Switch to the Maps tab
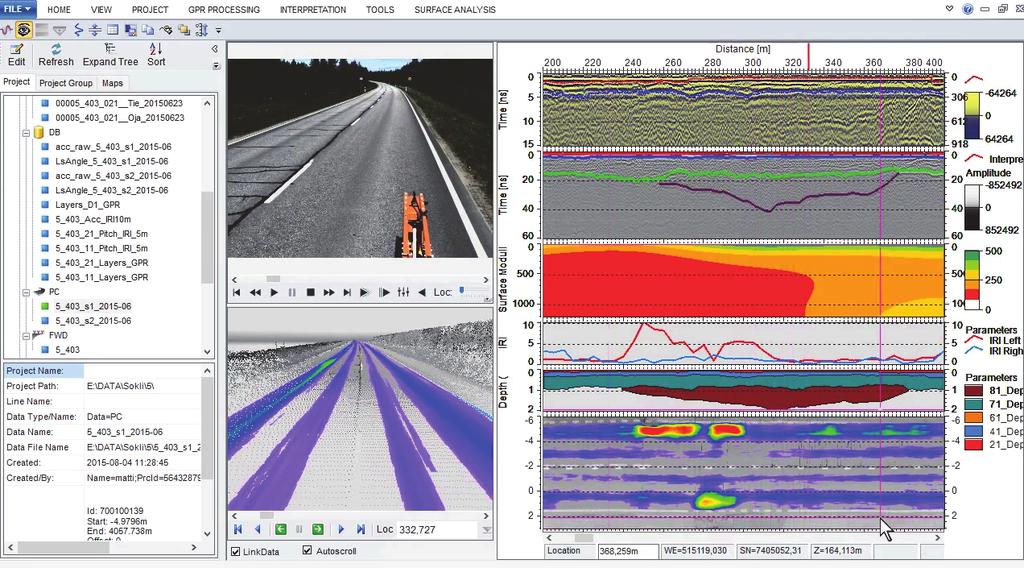 tap(112, 83)
